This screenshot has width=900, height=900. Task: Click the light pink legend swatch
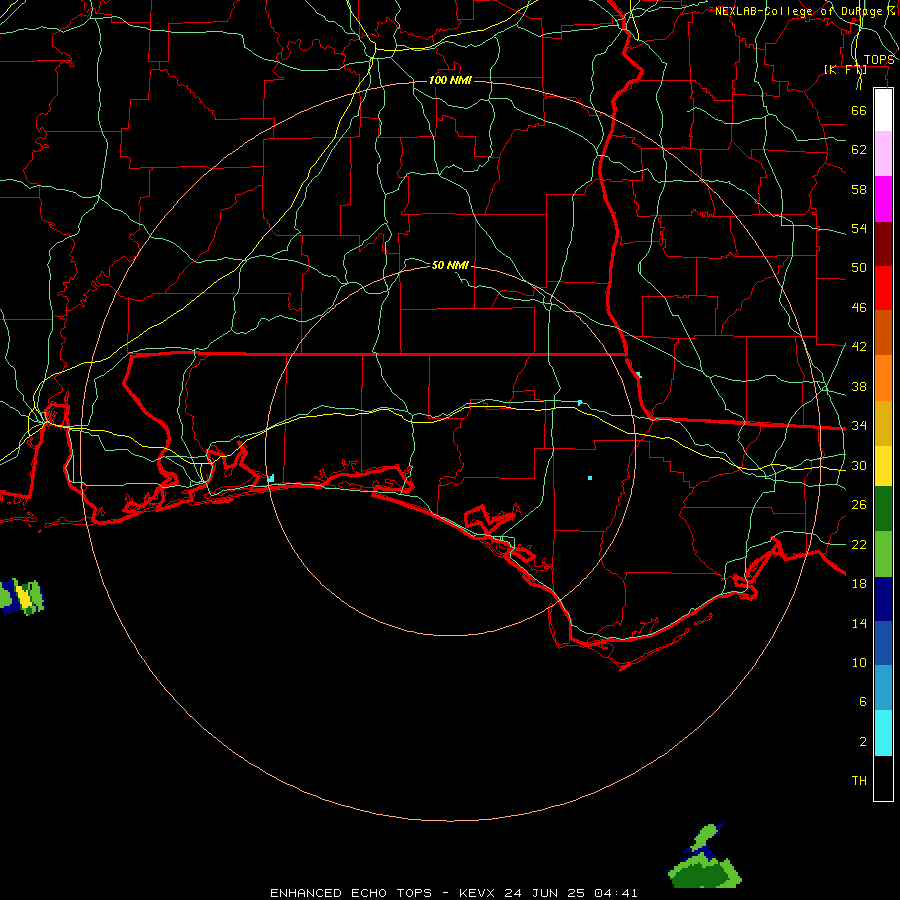tap(883, 154)
